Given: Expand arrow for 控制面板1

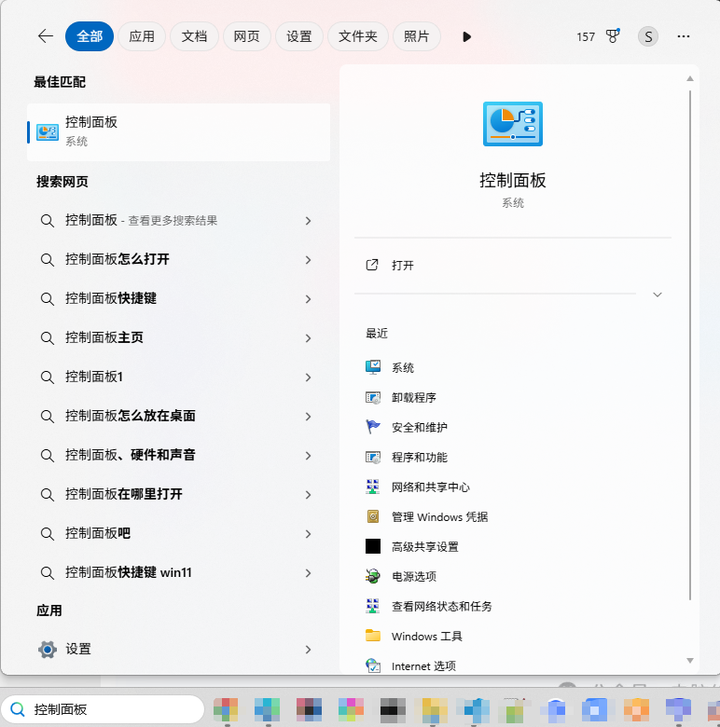Looking at the screenshot, I should (x=308, y=377).
